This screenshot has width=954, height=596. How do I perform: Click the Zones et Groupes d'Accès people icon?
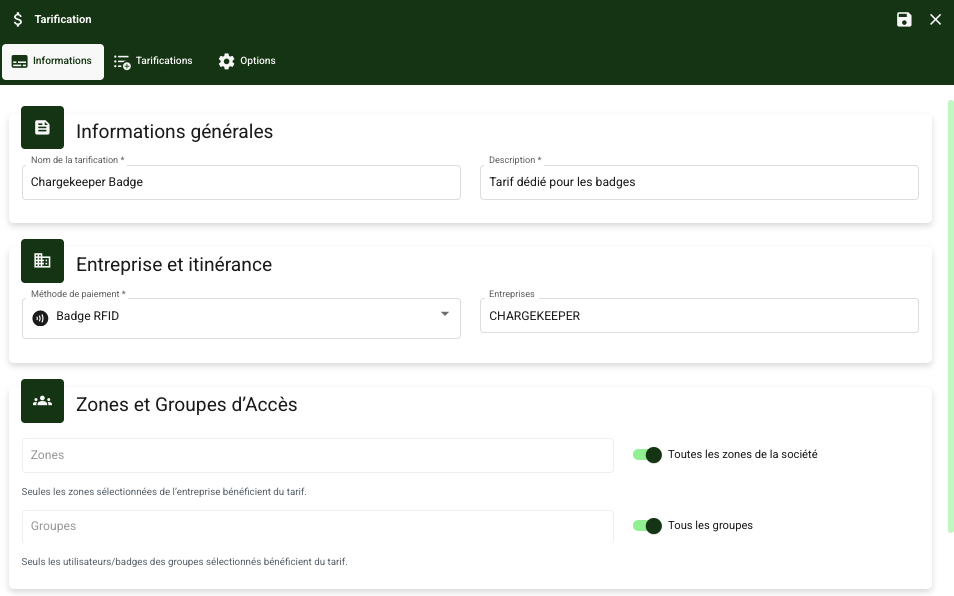coord(42,401)
